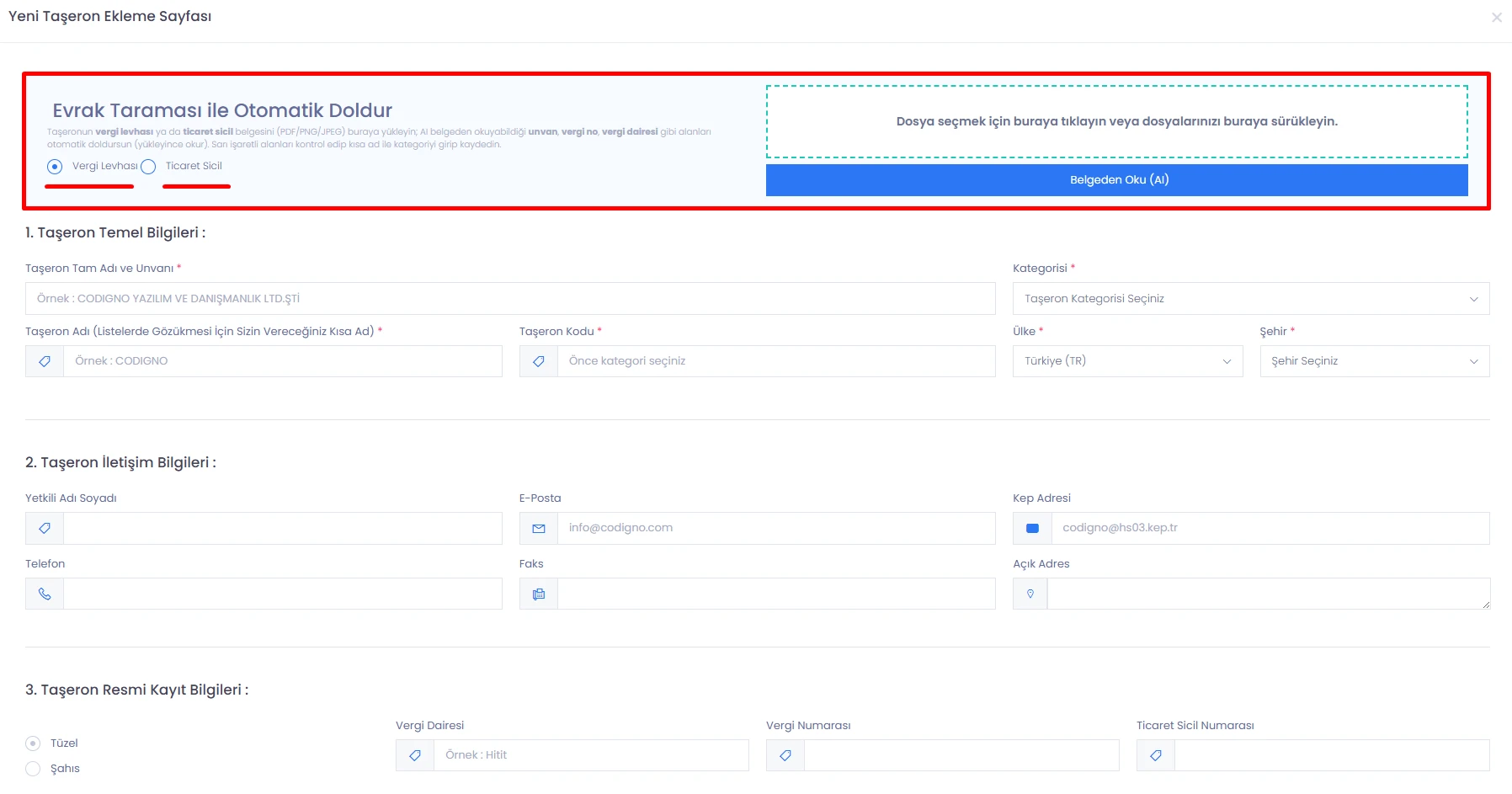Click Belgeden Oku (AI) button
This screenshot has height=794, width=1512.
(x=1117, y=180)
